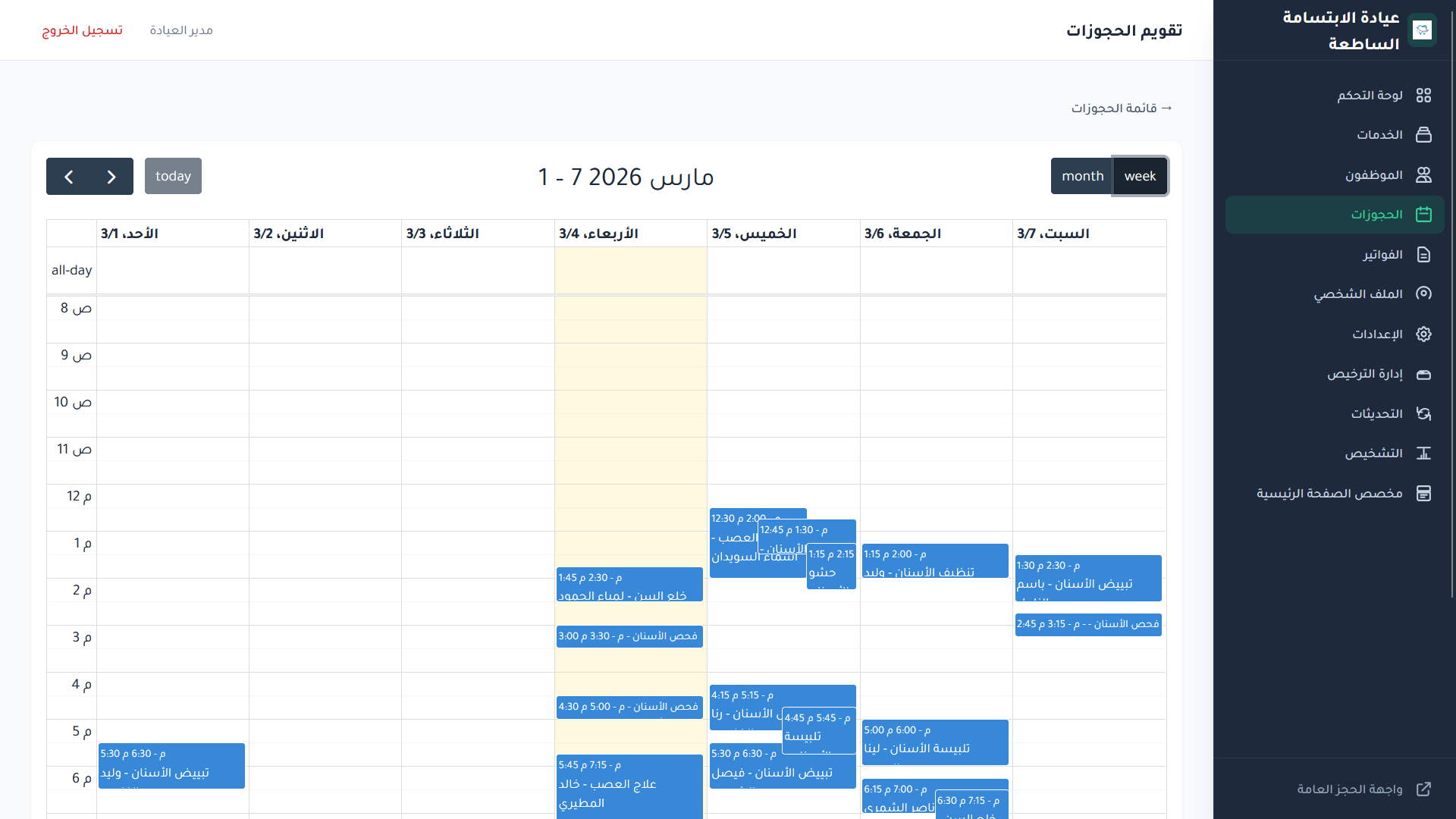Click the settings gear icon (الإعدادات)
This screenshot has width=1456, height=819.
pyautogui.click(x=1423, y=334)
